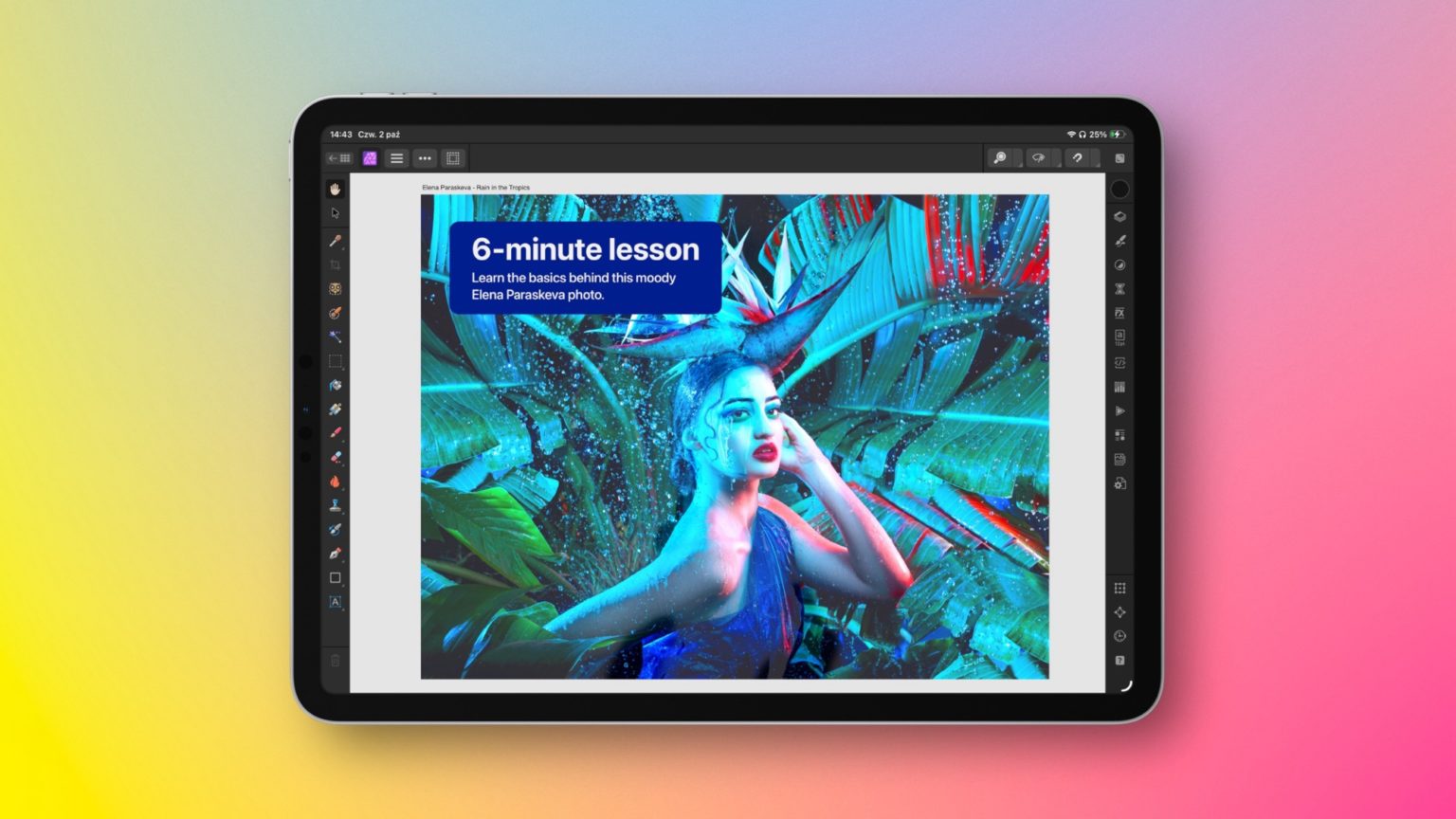Select the Move tool arrow
The width and height of the screenshot is (1456, 819).
click(x=335, y=214)
